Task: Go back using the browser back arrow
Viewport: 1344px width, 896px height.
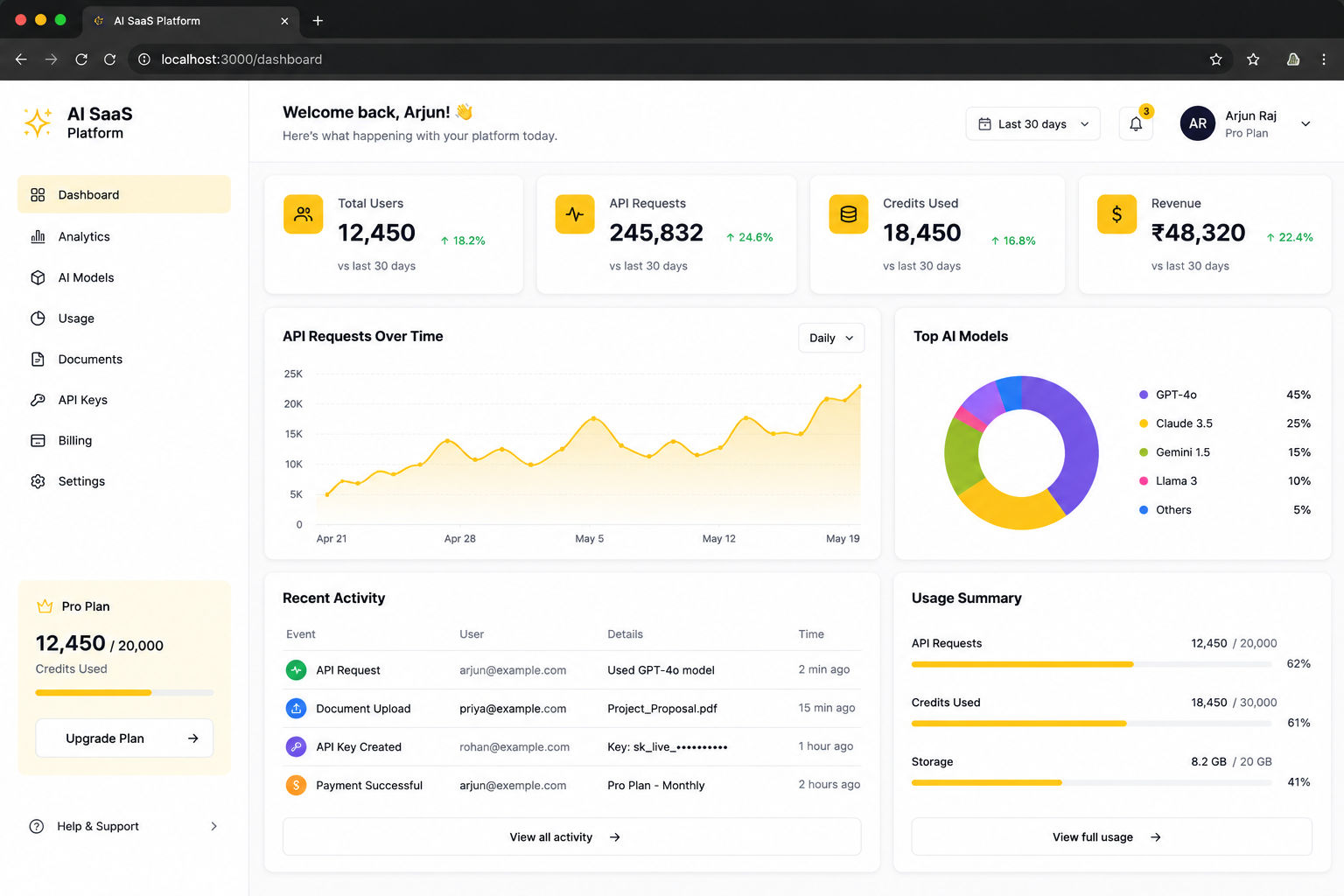Action: click(x=21, y=59)
